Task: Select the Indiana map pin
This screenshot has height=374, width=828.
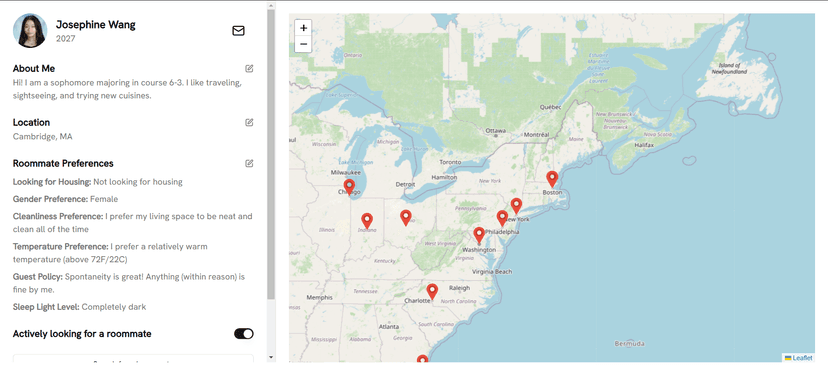Action: coord(367,221)
